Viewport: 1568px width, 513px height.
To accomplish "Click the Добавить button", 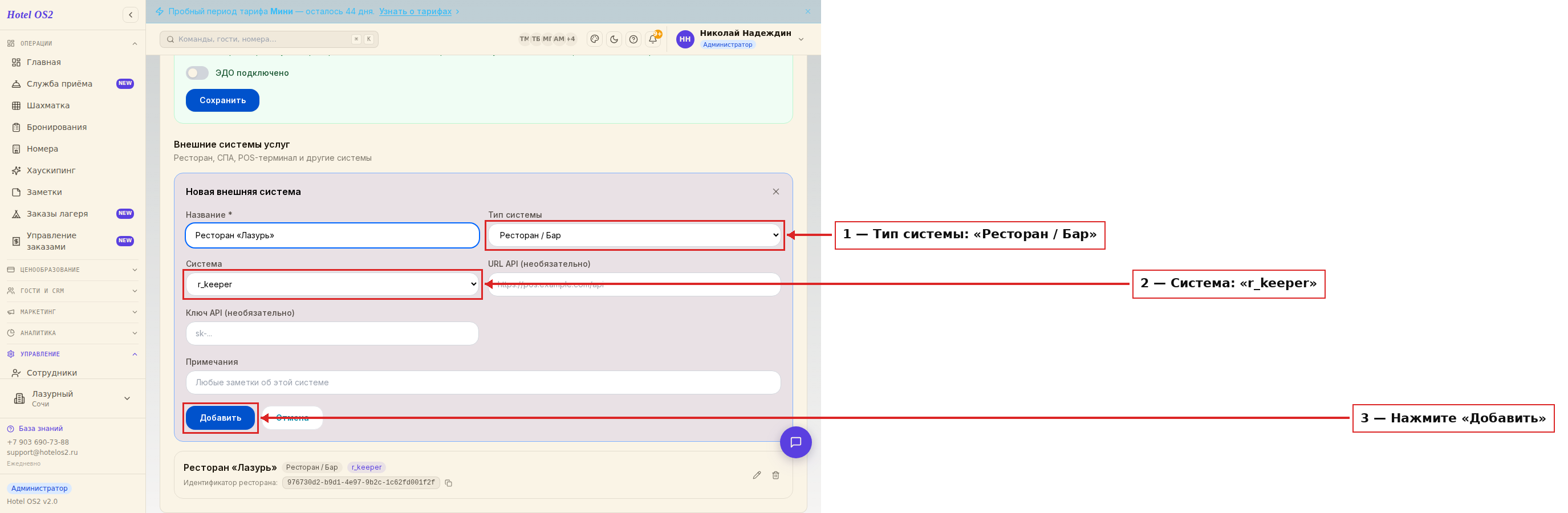I will (x=220, y=418).
